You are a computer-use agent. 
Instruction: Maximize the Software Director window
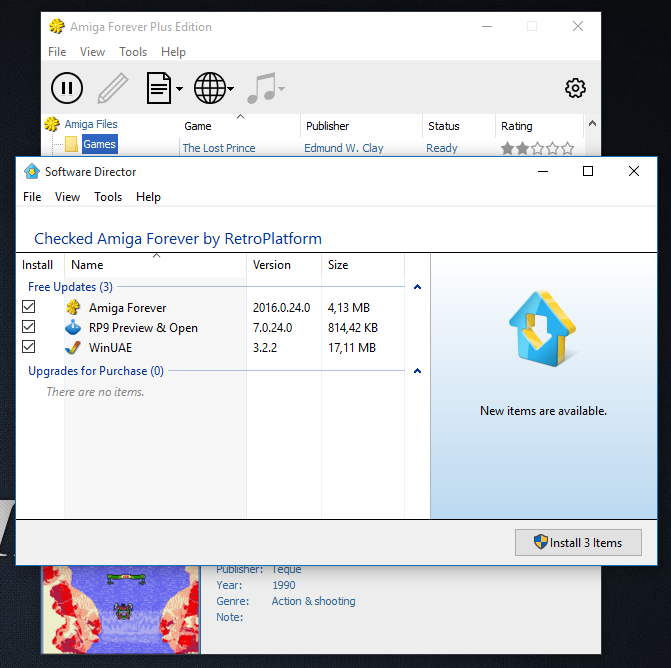point(588,171)
